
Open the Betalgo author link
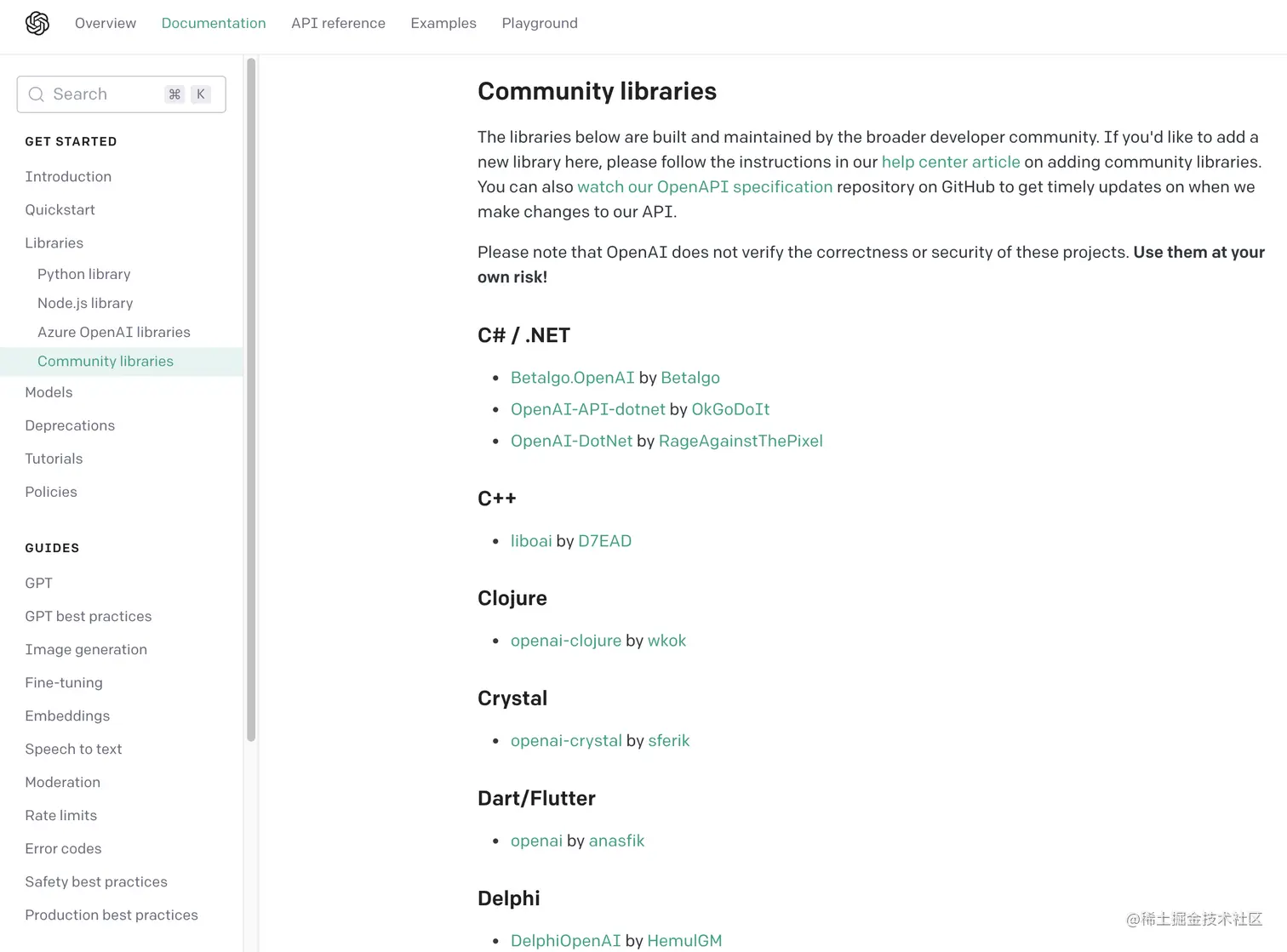point(690,378)
